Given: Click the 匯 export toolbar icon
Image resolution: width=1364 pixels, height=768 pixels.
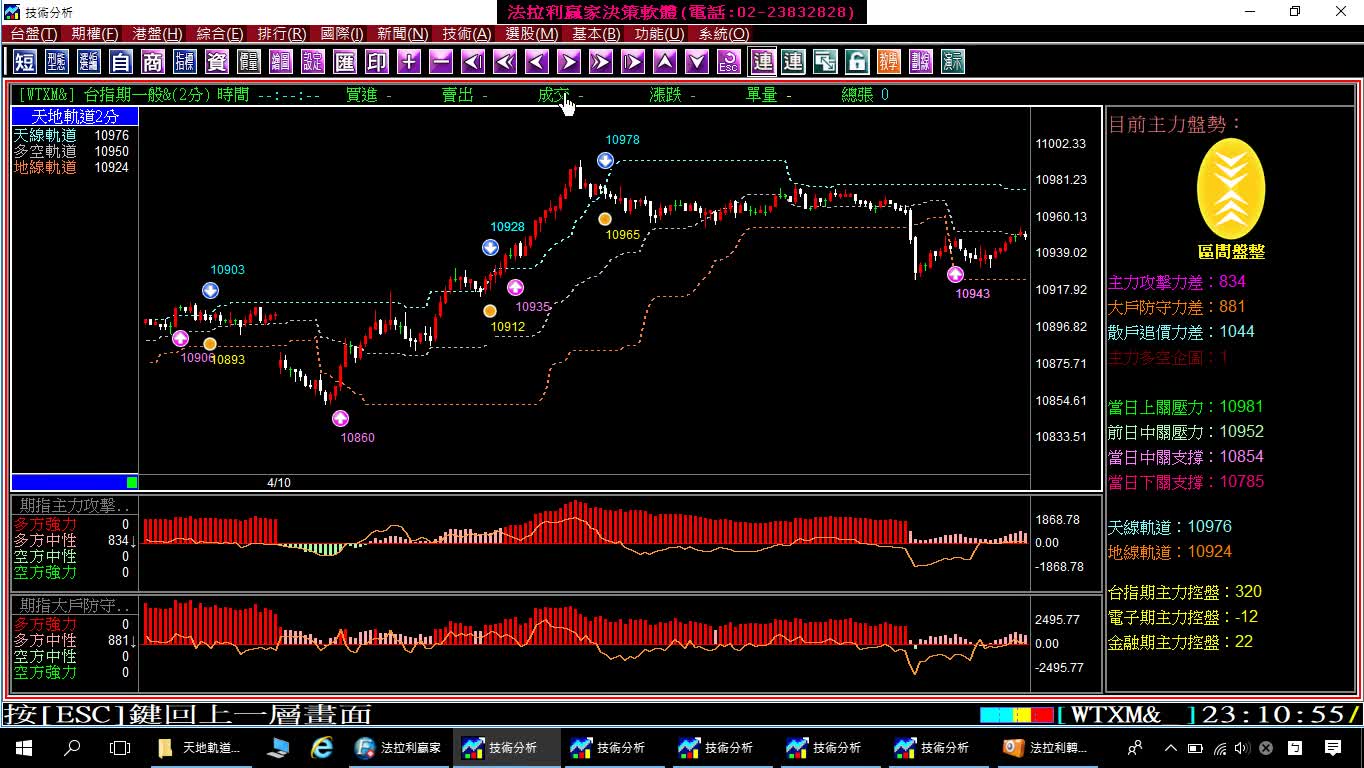Looking at the screenshot, I should pos(345,62).
